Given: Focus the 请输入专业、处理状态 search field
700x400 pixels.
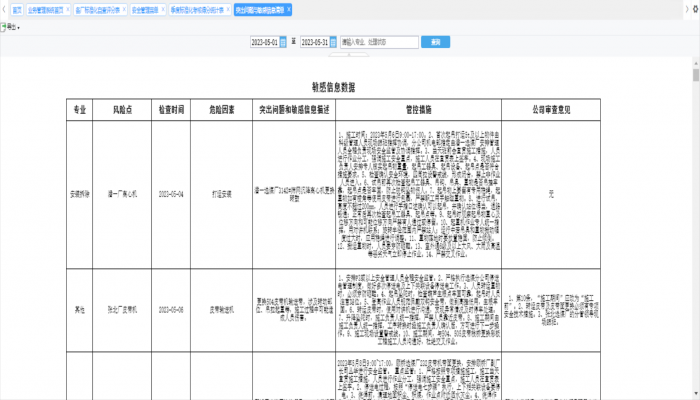Looking at the screenshot, I should point(377,43).
